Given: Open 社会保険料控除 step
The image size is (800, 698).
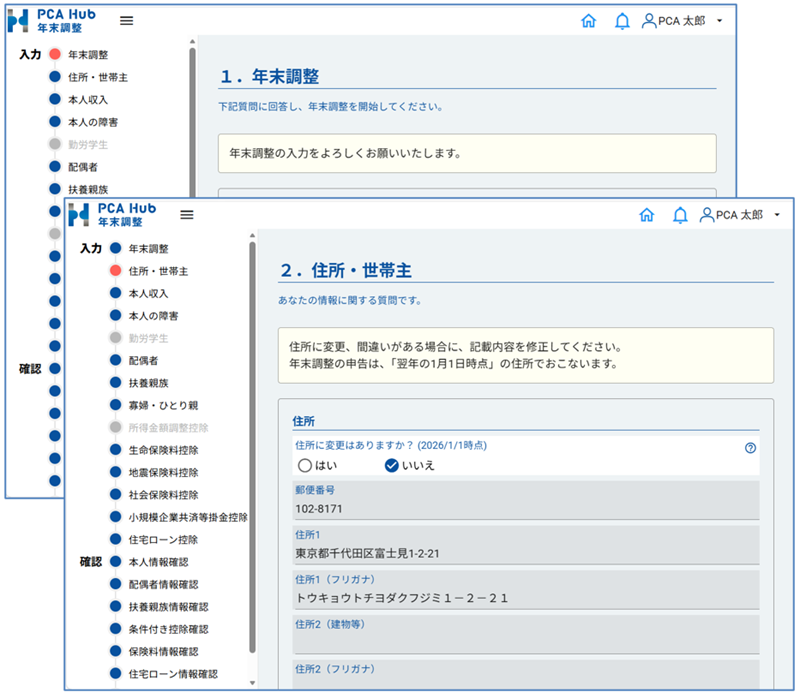Looking at the screenshot, I should (163, 495).
